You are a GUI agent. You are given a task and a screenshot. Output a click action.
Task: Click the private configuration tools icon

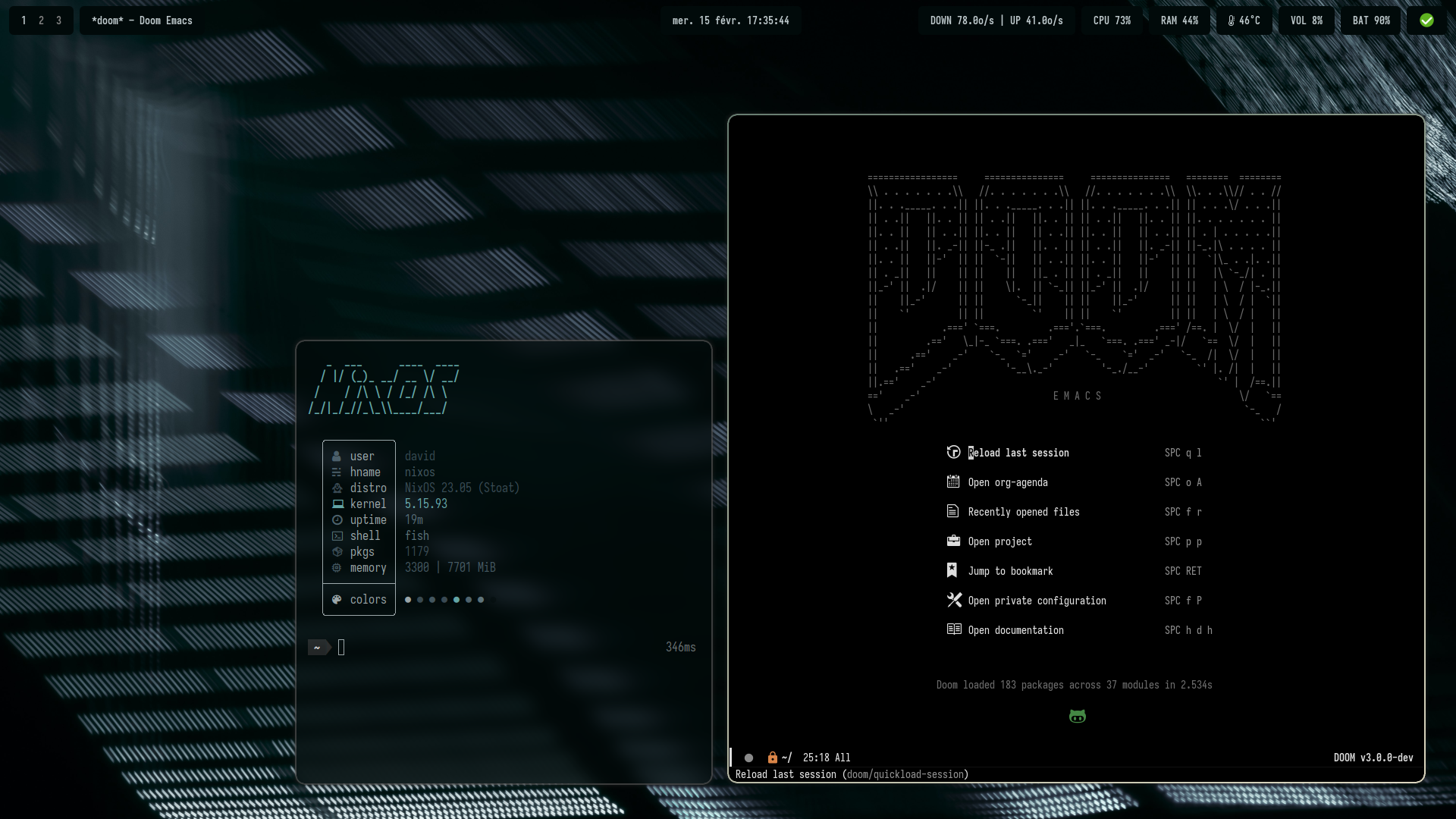pos(954,600)
